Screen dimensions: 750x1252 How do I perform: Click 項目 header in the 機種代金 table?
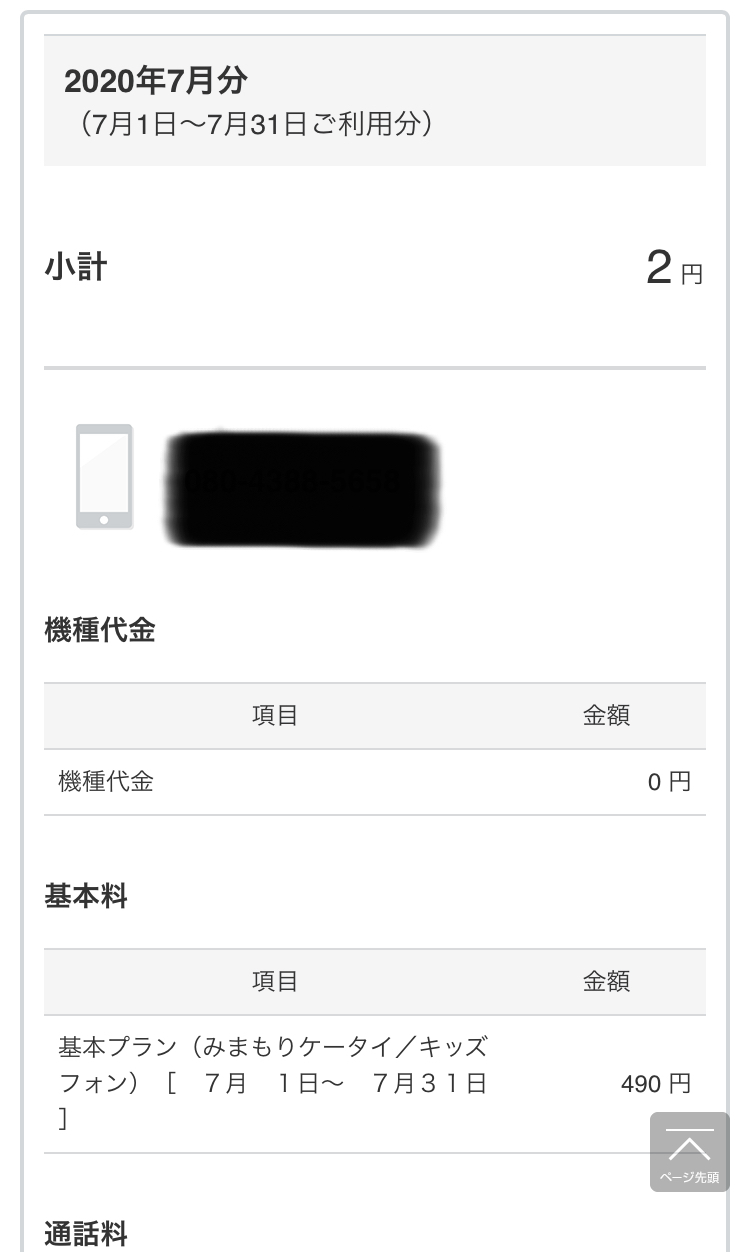(x=275, y=716)
